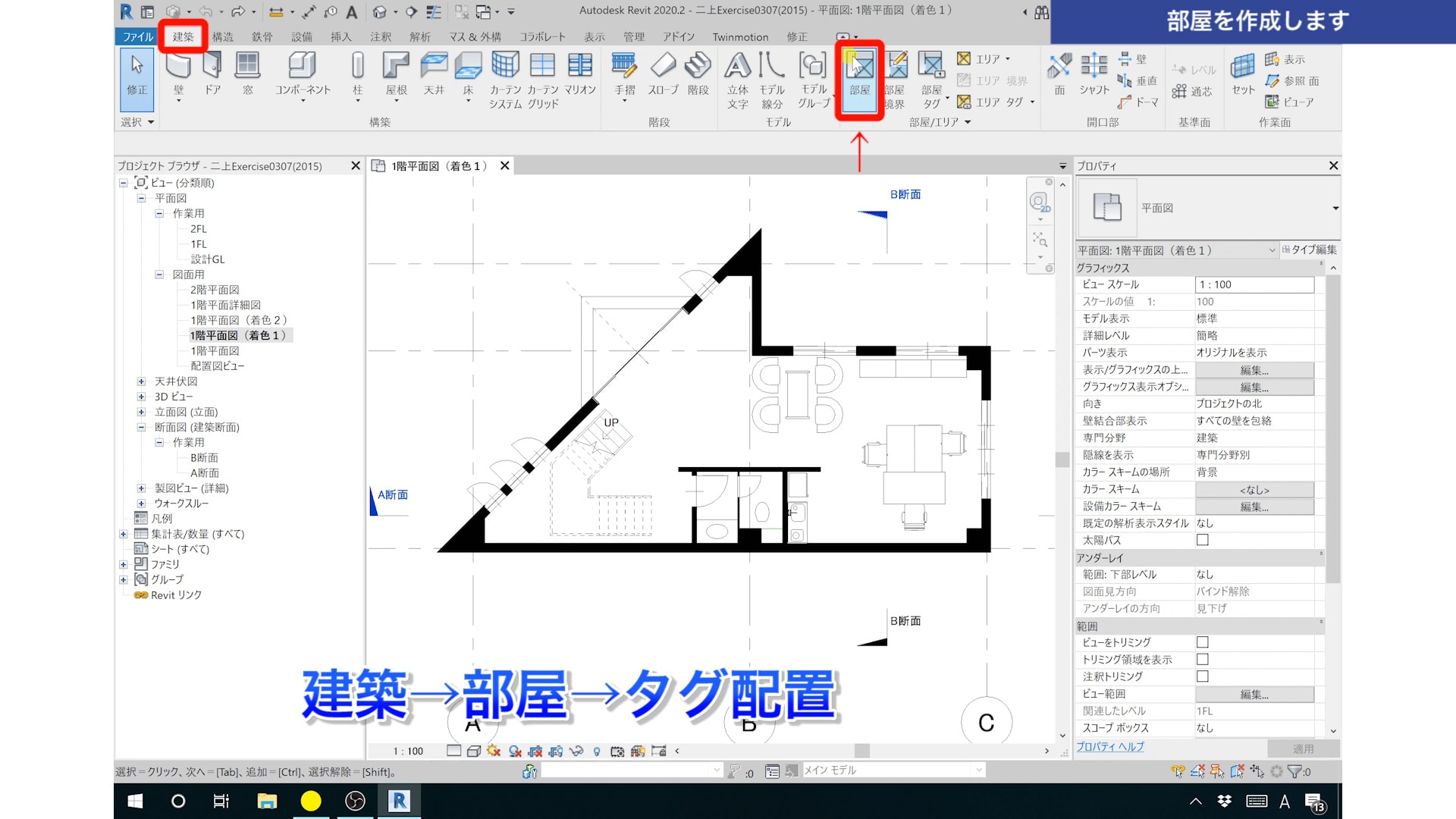Expand the 3D ビュー tree node
Image resolution: width=1456 pixels, height=819 pixels.
pyautogui.click(x=141, y=397)
